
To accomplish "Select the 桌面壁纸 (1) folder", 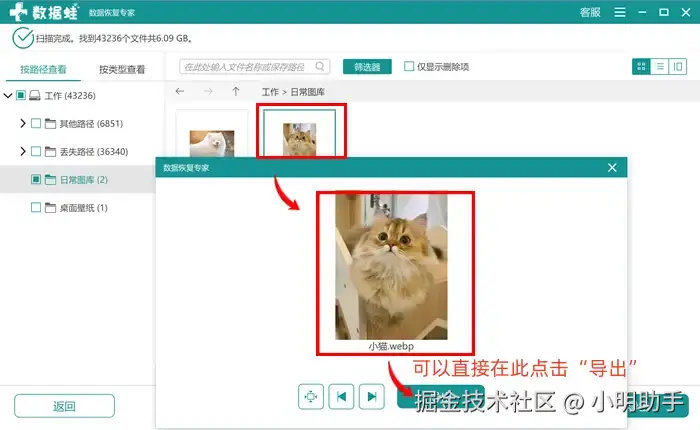I will coord(83,208).
